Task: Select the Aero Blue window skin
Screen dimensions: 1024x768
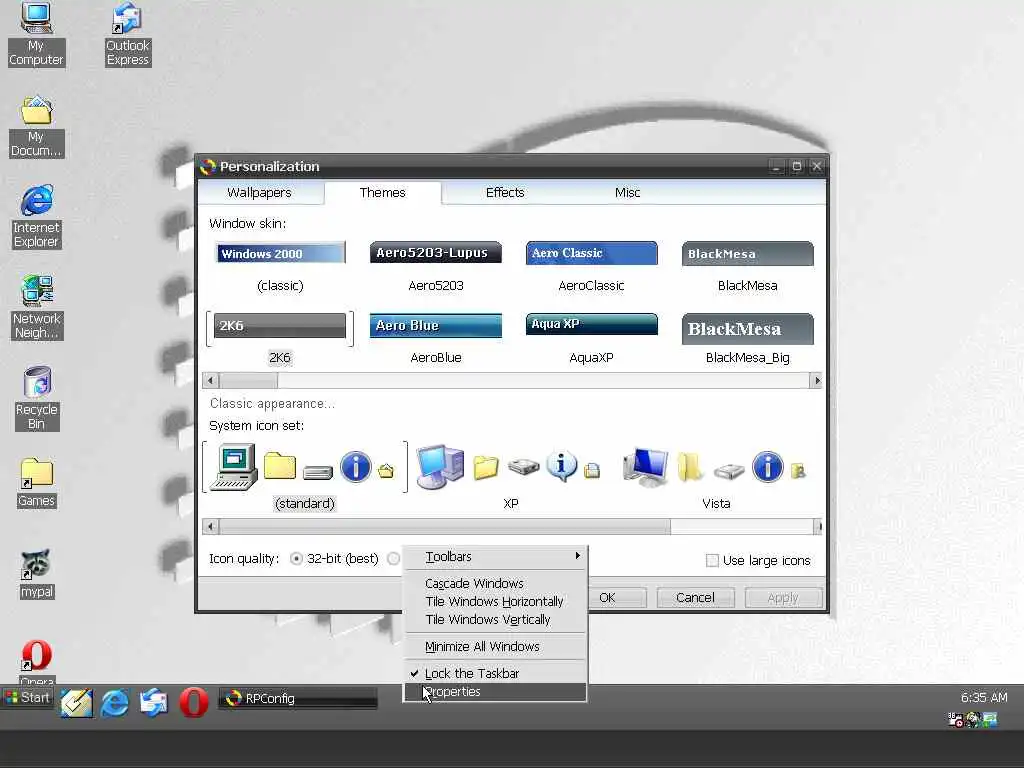Action: [x=436, y=339]
